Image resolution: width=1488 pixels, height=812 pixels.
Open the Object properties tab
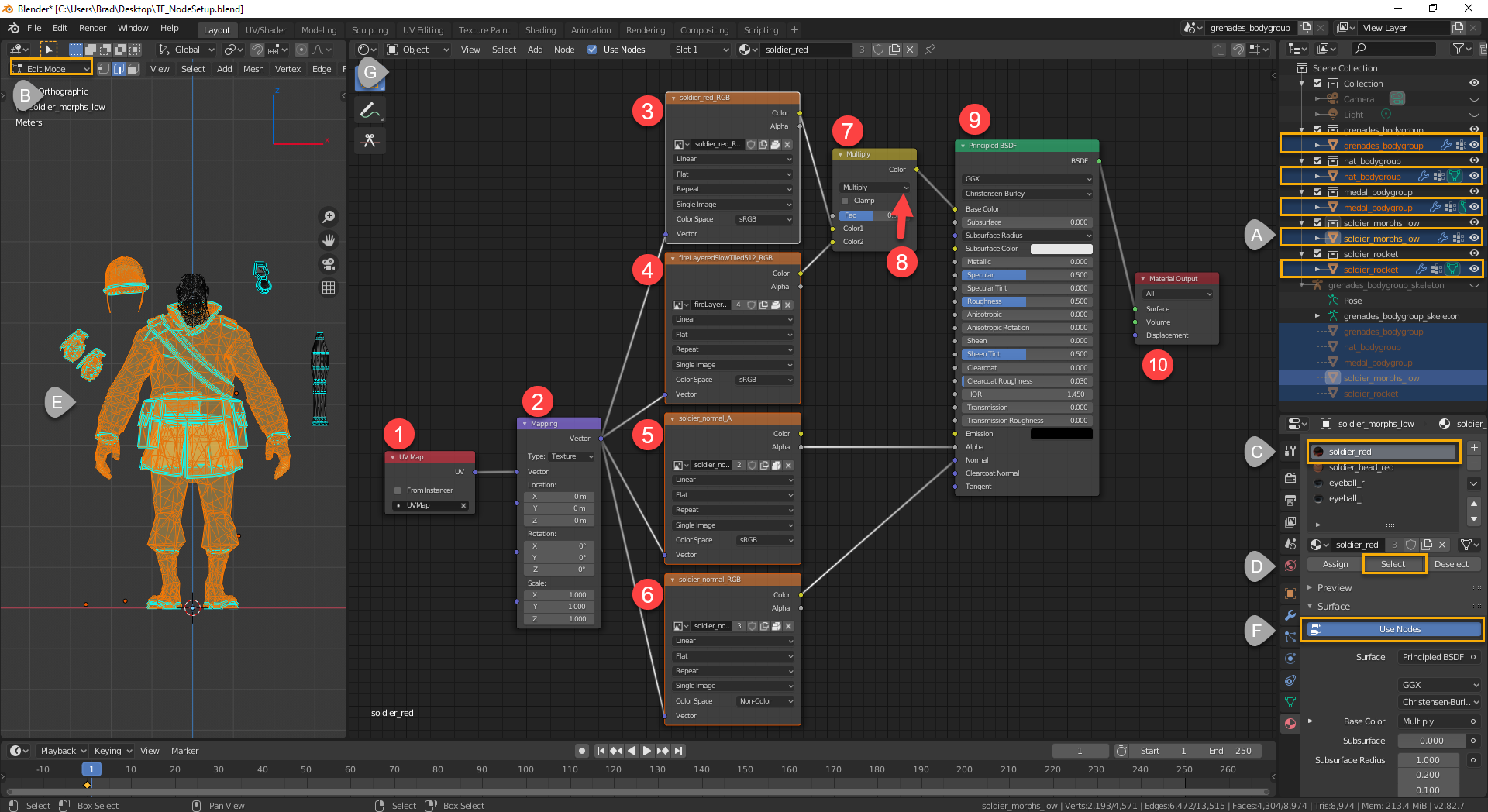click(x=1290, y=594)
